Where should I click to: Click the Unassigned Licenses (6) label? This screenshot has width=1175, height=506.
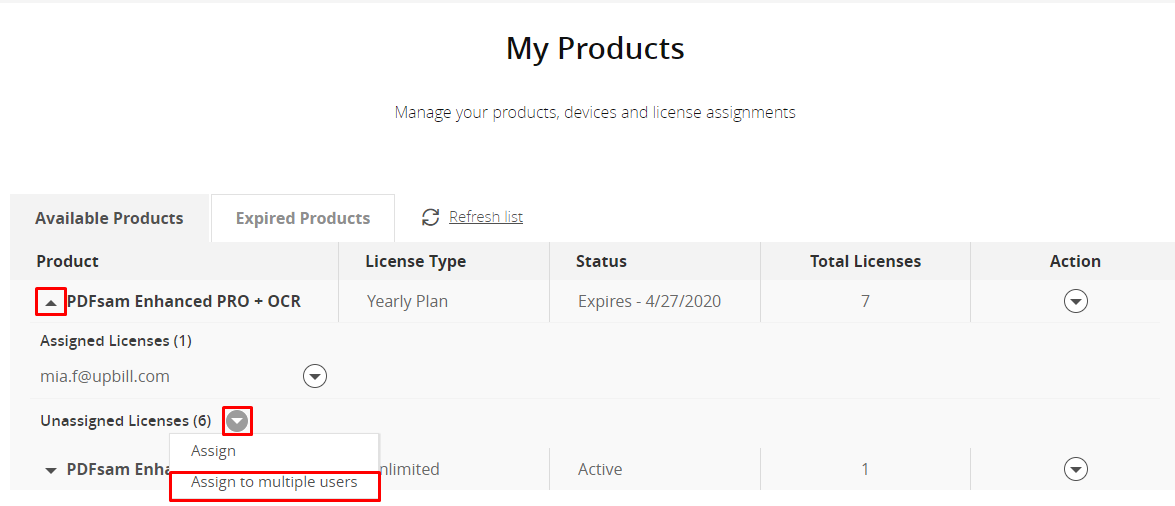pyautogui.click(x=126, y=421)
